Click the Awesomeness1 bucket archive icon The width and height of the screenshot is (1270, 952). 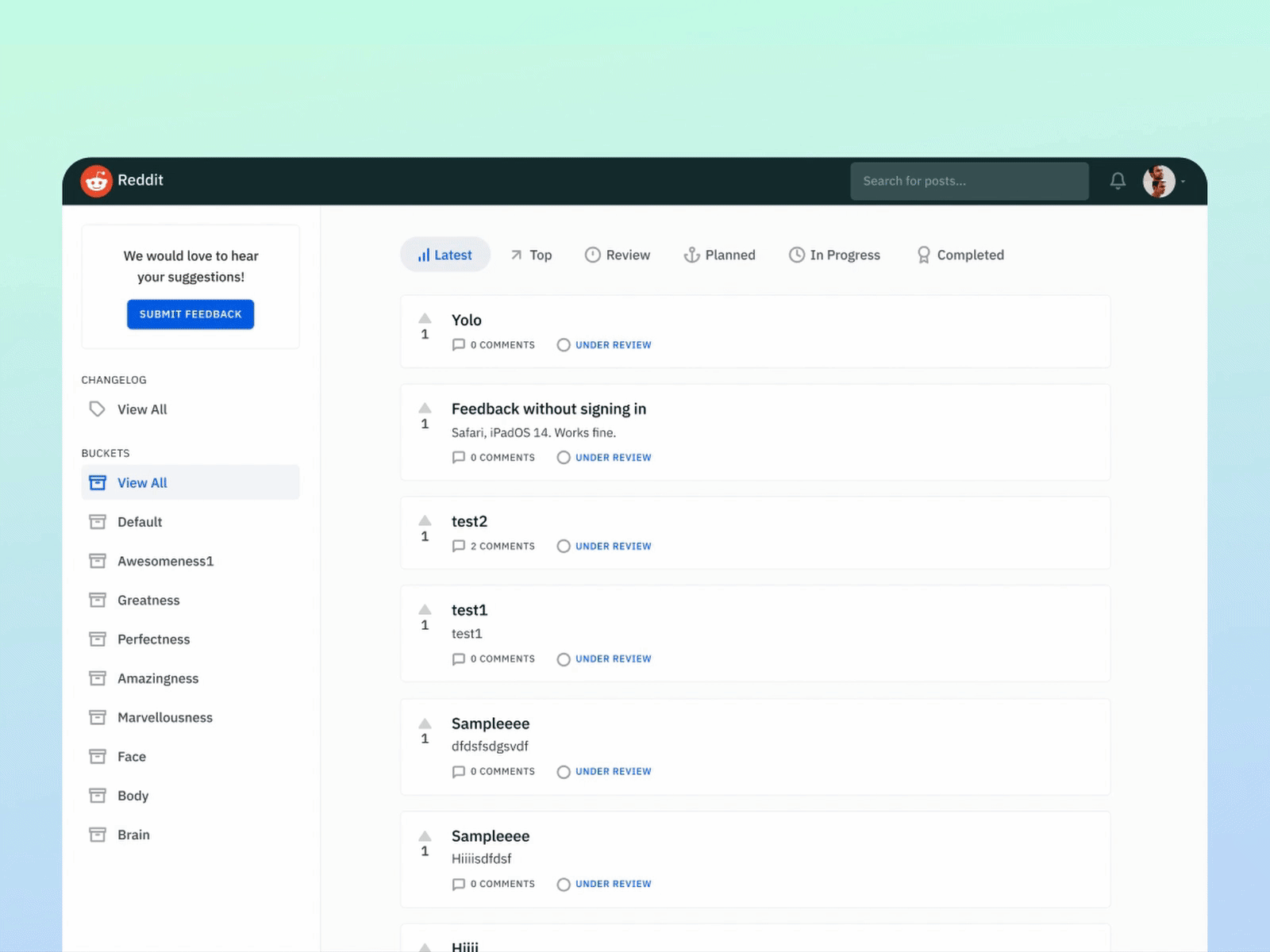[97, 561]
